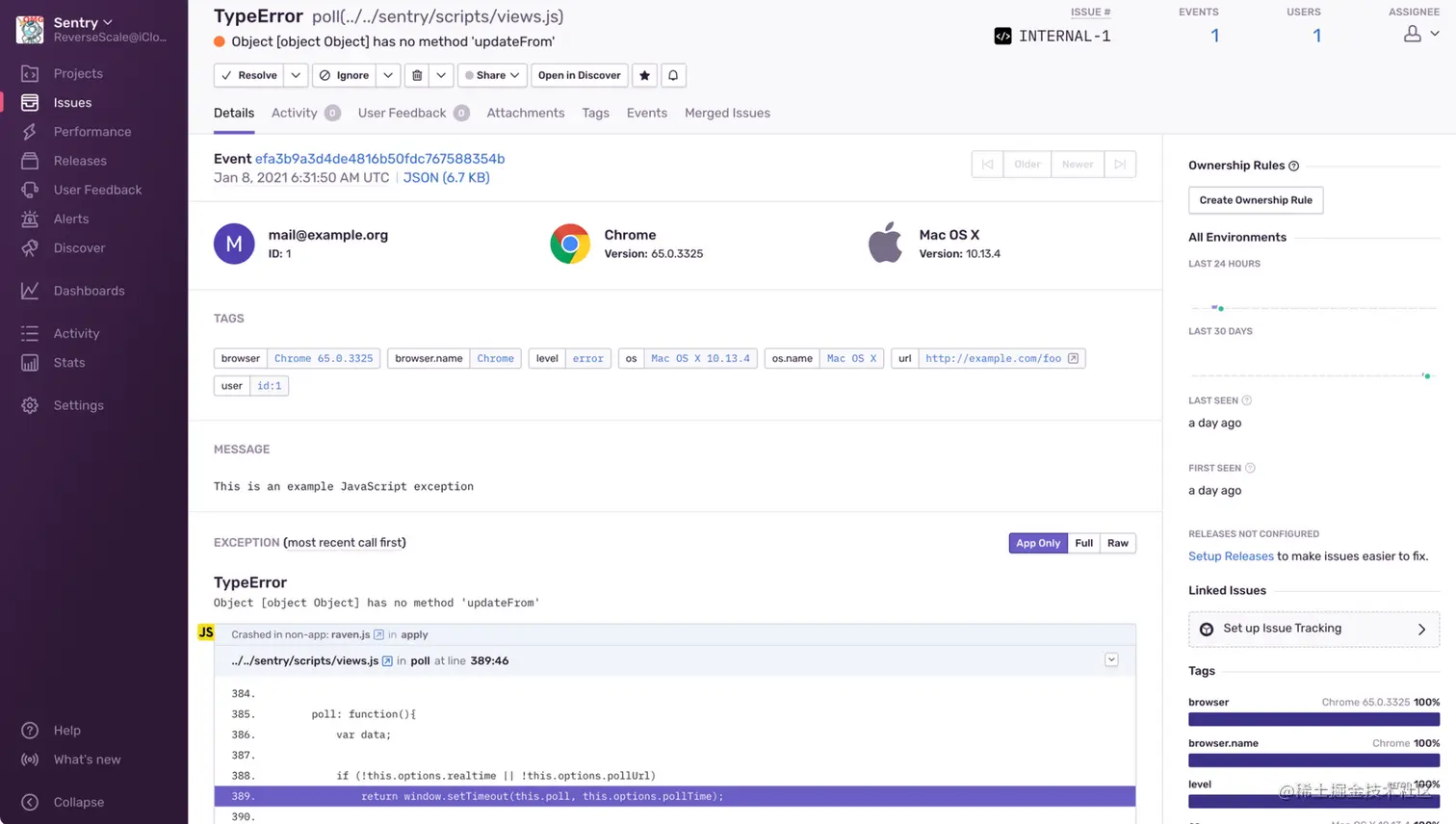1456x824 pixels.
Task: Open Alerts in sidebar
Action: click(71, 219)
